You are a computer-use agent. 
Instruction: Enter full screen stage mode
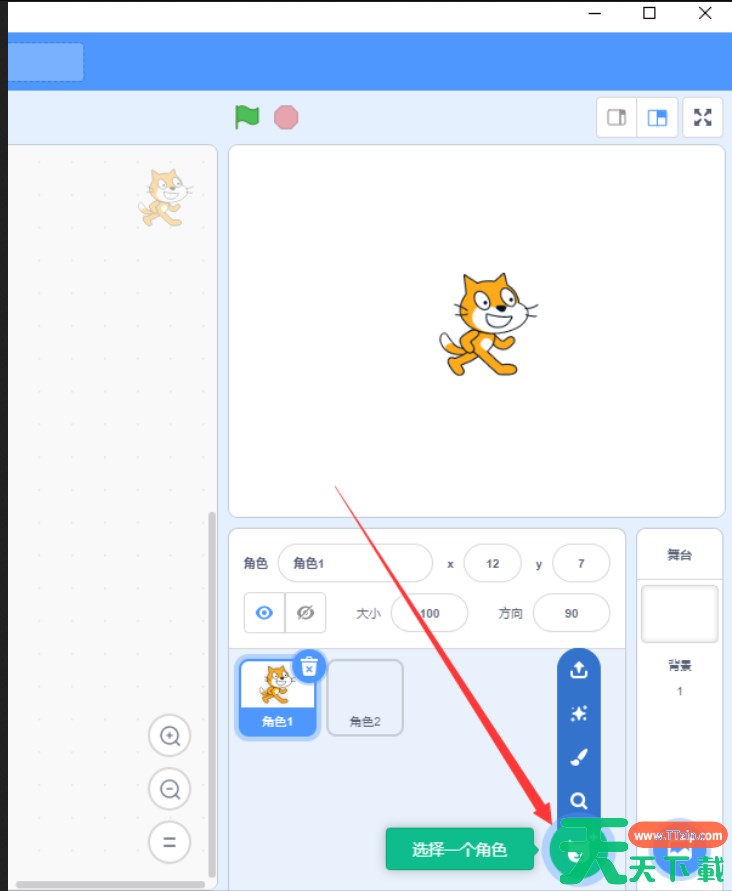[x=703, y=118]
